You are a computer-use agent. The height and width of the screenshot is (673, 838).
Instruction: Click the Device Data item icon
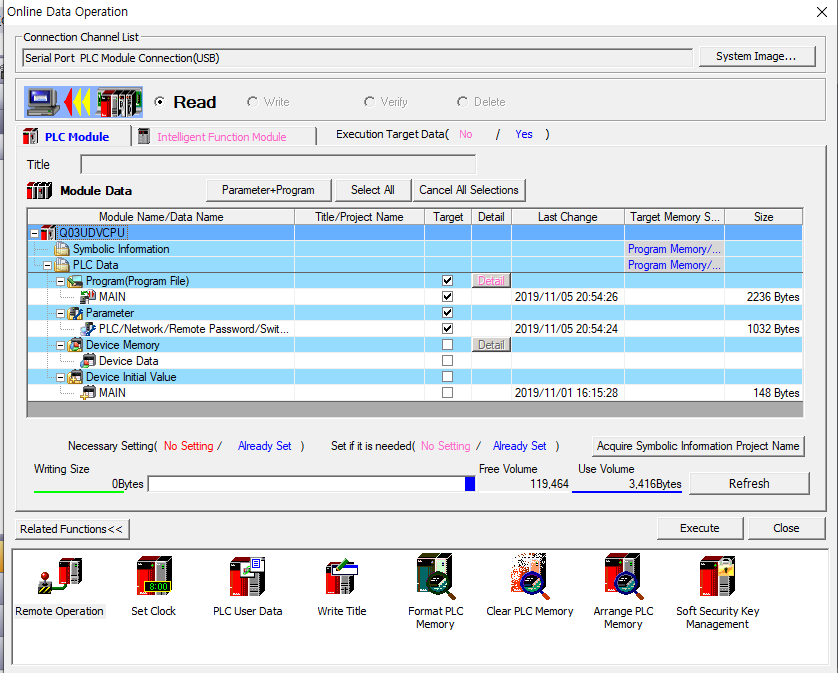tap(88, 361)
